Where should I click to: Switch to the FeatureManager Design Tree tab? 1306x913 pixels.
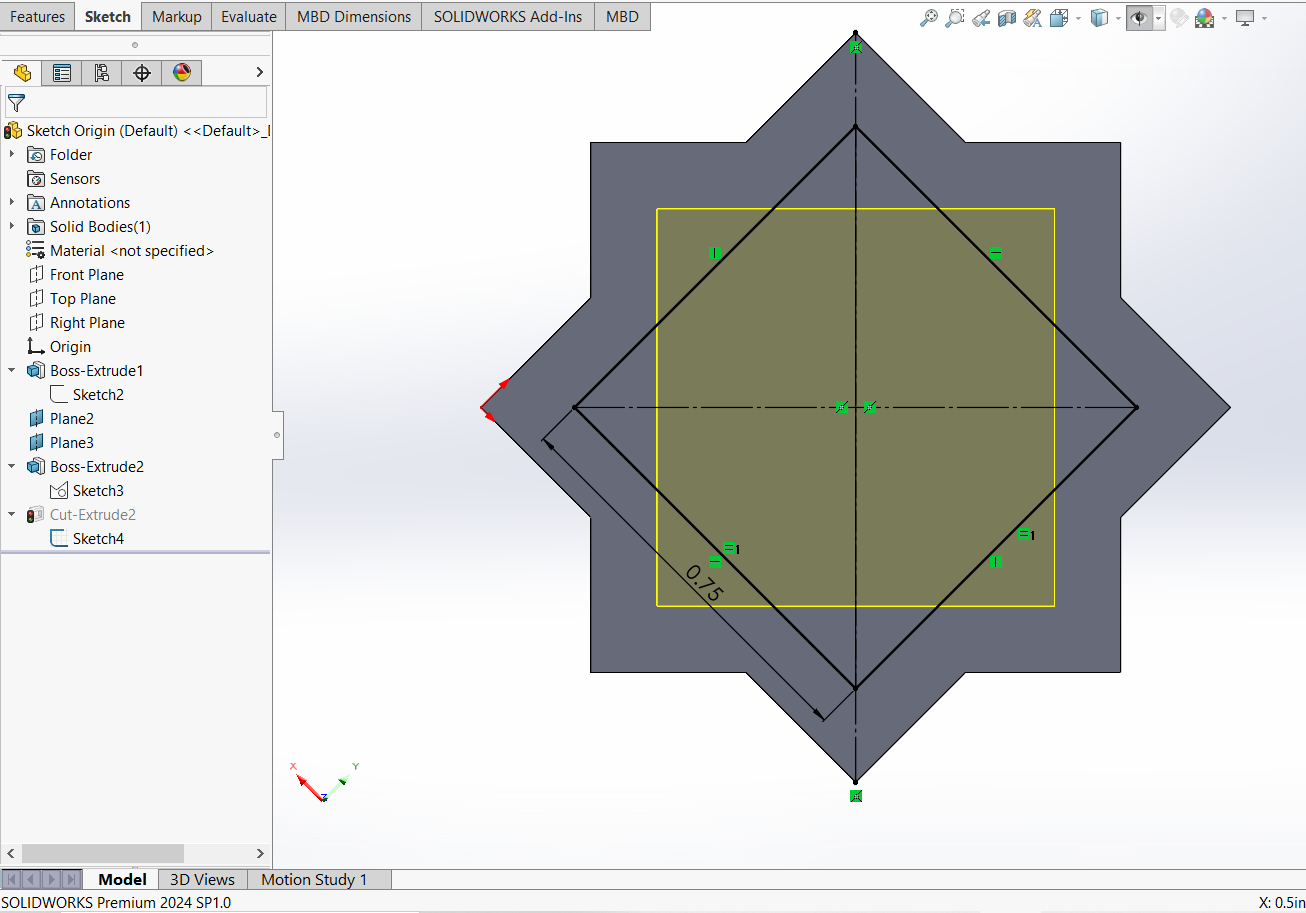[22, 72]
